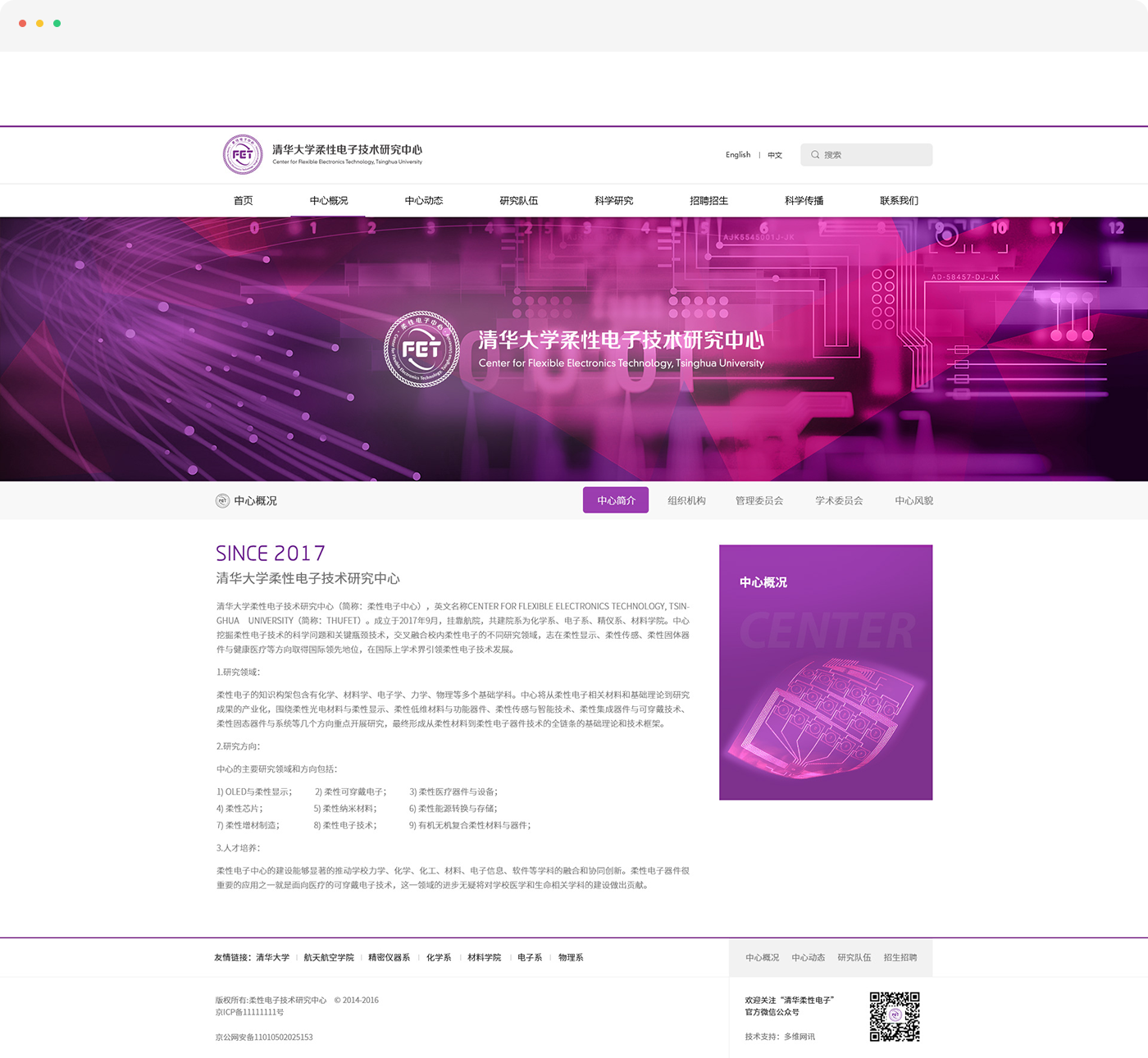Open 科学研究 in the top navigation
The width and height of the screenshot is (1148, 1058).
614,201
